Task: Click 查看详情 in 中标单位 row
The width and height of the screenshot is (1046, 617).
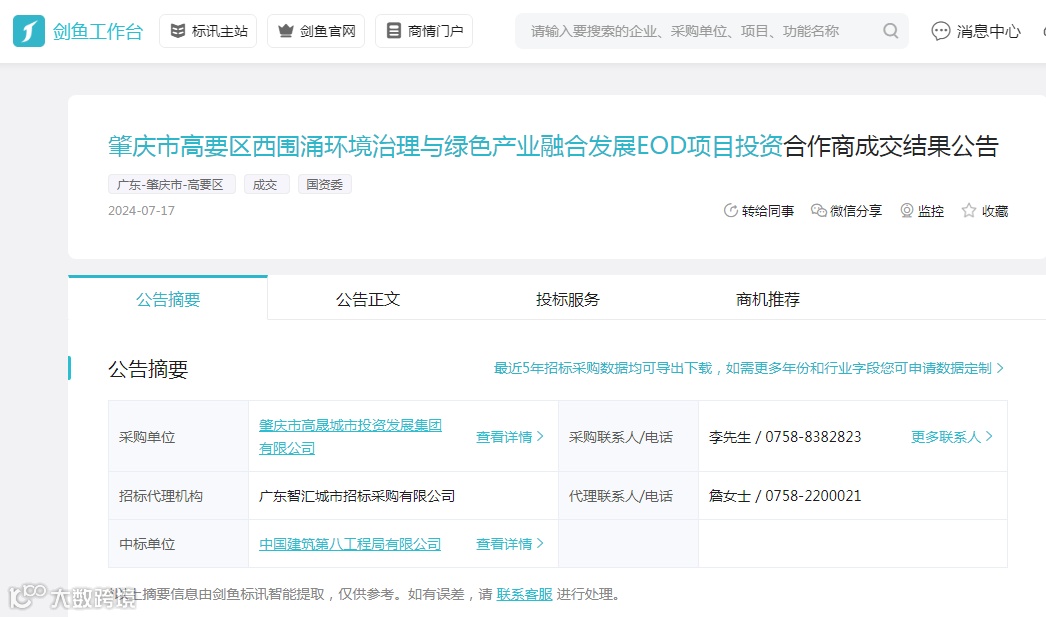Action: pos(504,544)
